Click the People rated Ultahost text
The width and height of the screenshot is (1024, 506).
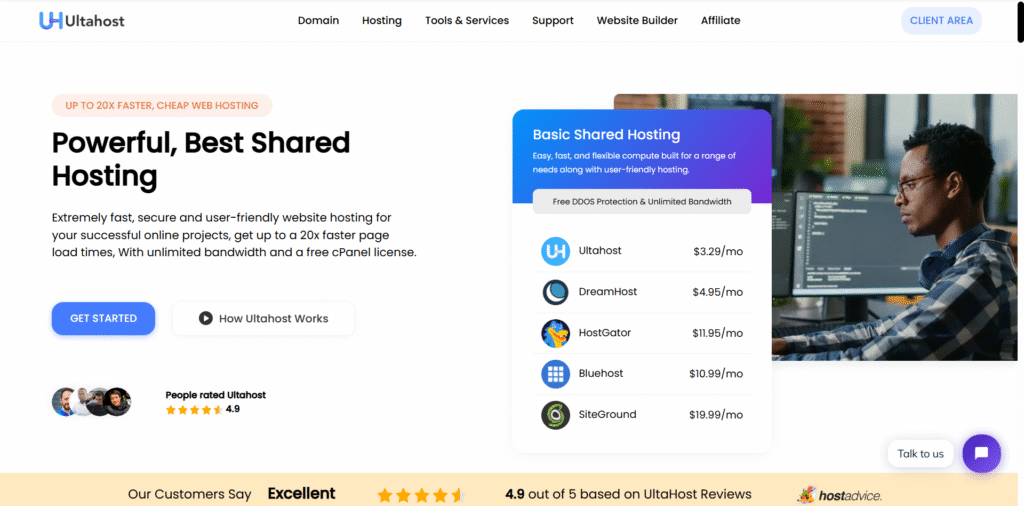pyautogui.click(x=216, y=395)
